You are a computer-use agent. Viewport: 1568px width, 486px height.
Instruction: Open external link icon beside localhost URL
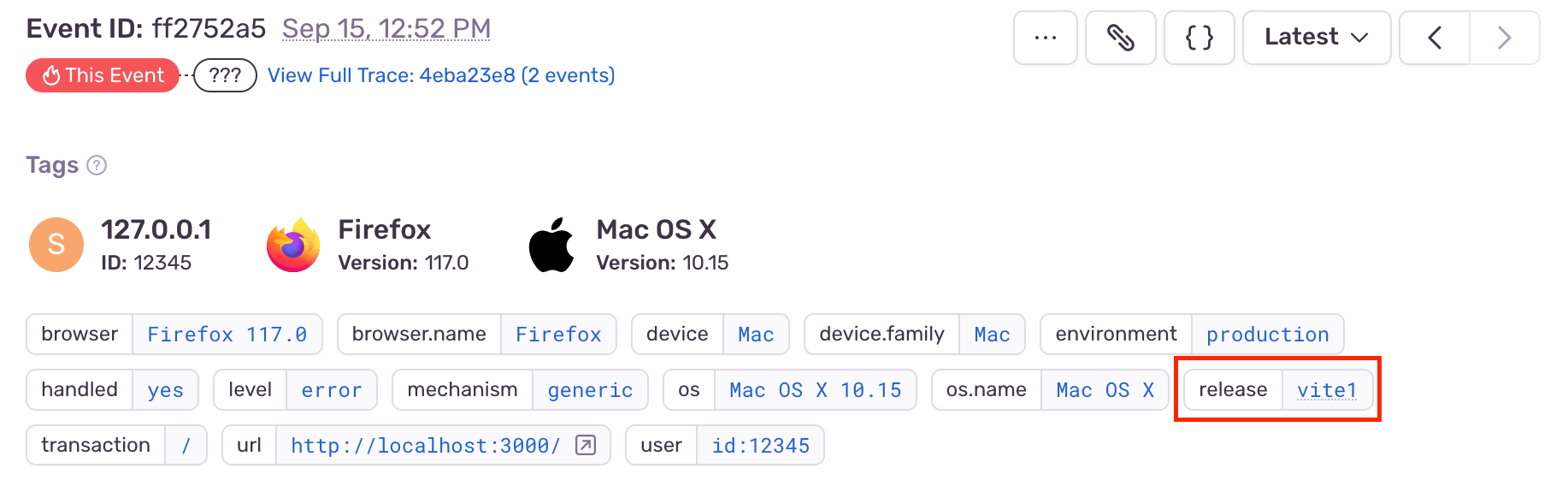point(586,445)
